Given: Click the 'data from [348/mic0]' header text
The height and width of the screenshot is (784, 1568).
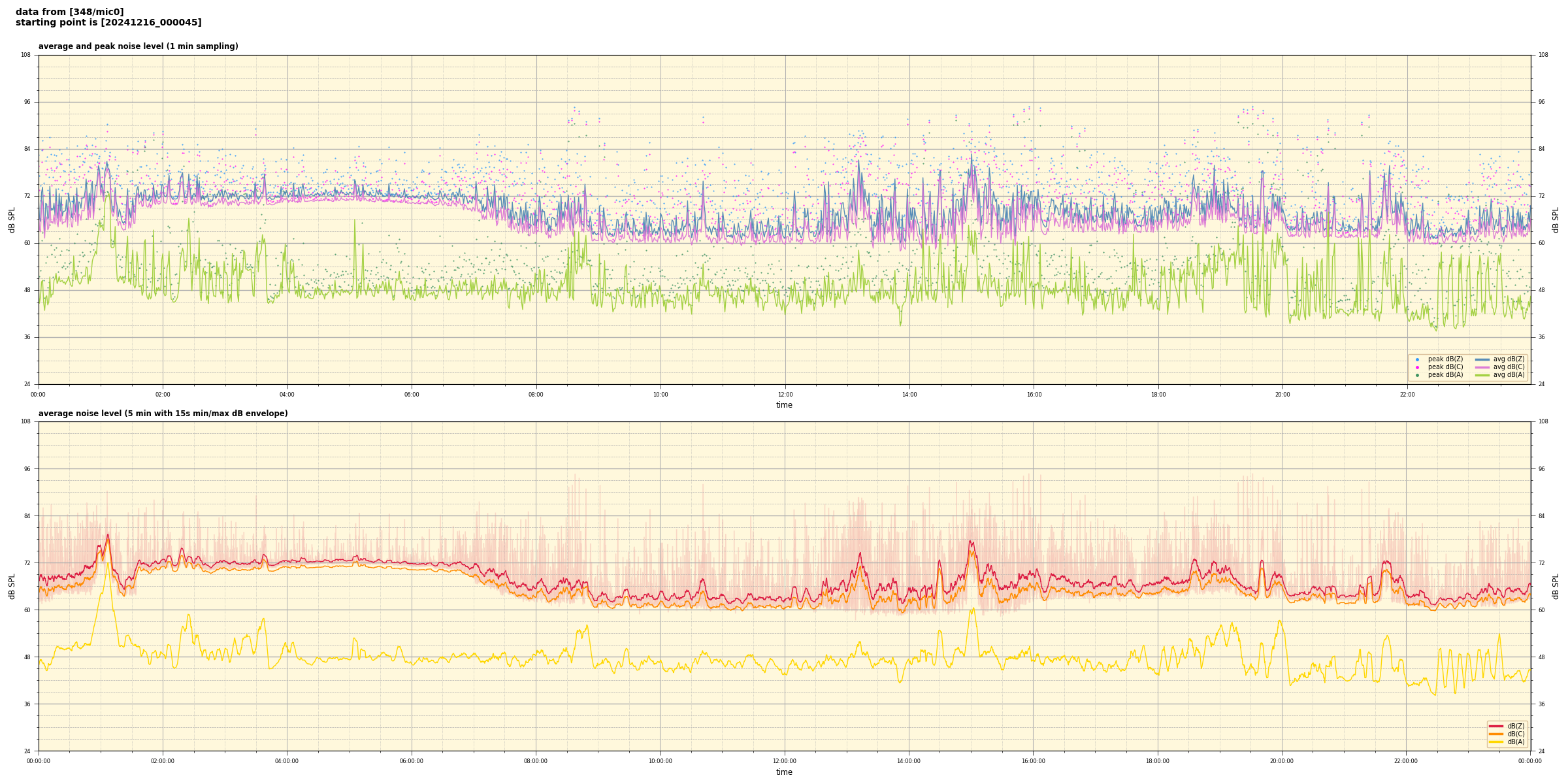Looking at the screenshot, I should tap(69, 12).
